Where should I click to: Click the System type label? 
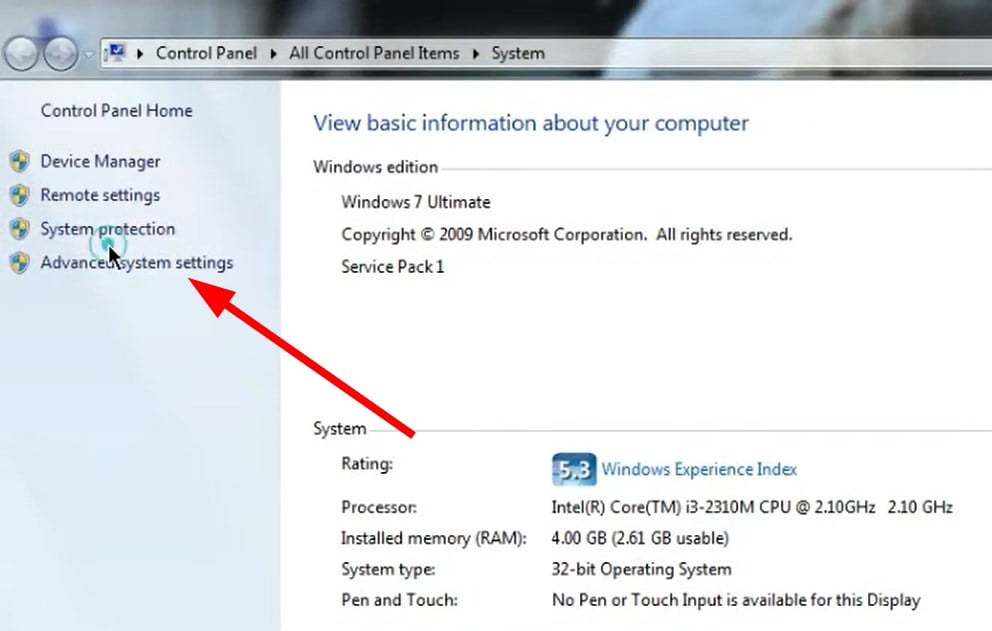(x=388, y=569)
